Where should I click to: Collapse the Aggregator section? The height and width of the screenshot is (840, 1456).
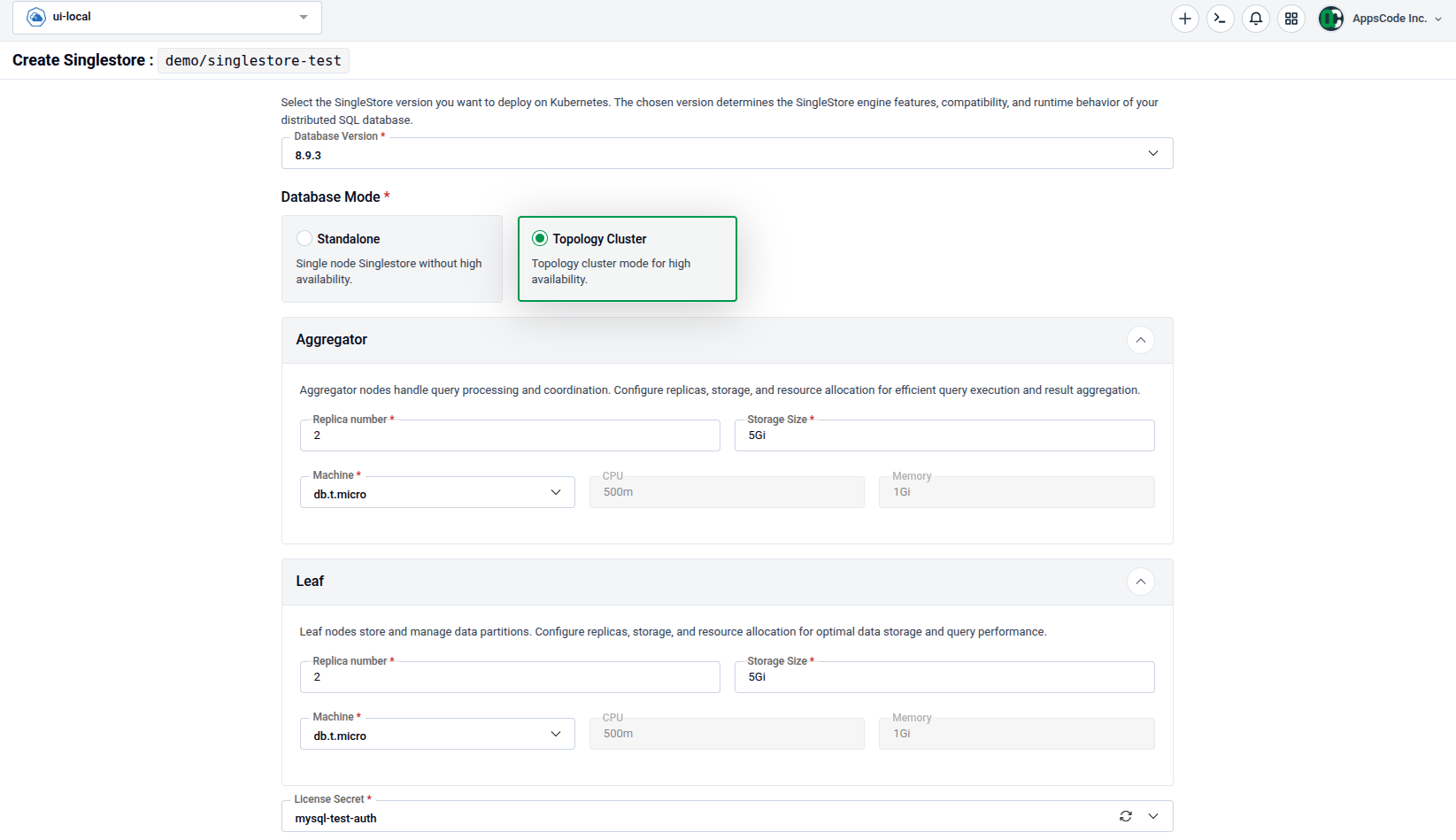1141,340
